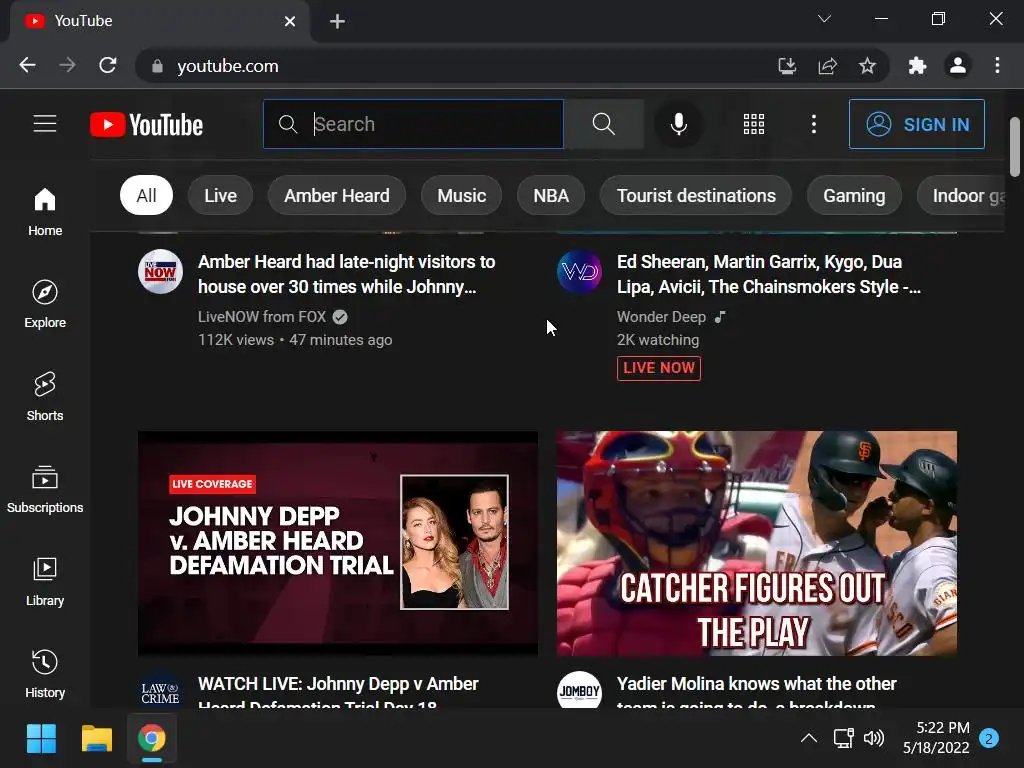Click the "112K views" text
The height and width of the screenshot is (768, 1024).
[236, 340]
